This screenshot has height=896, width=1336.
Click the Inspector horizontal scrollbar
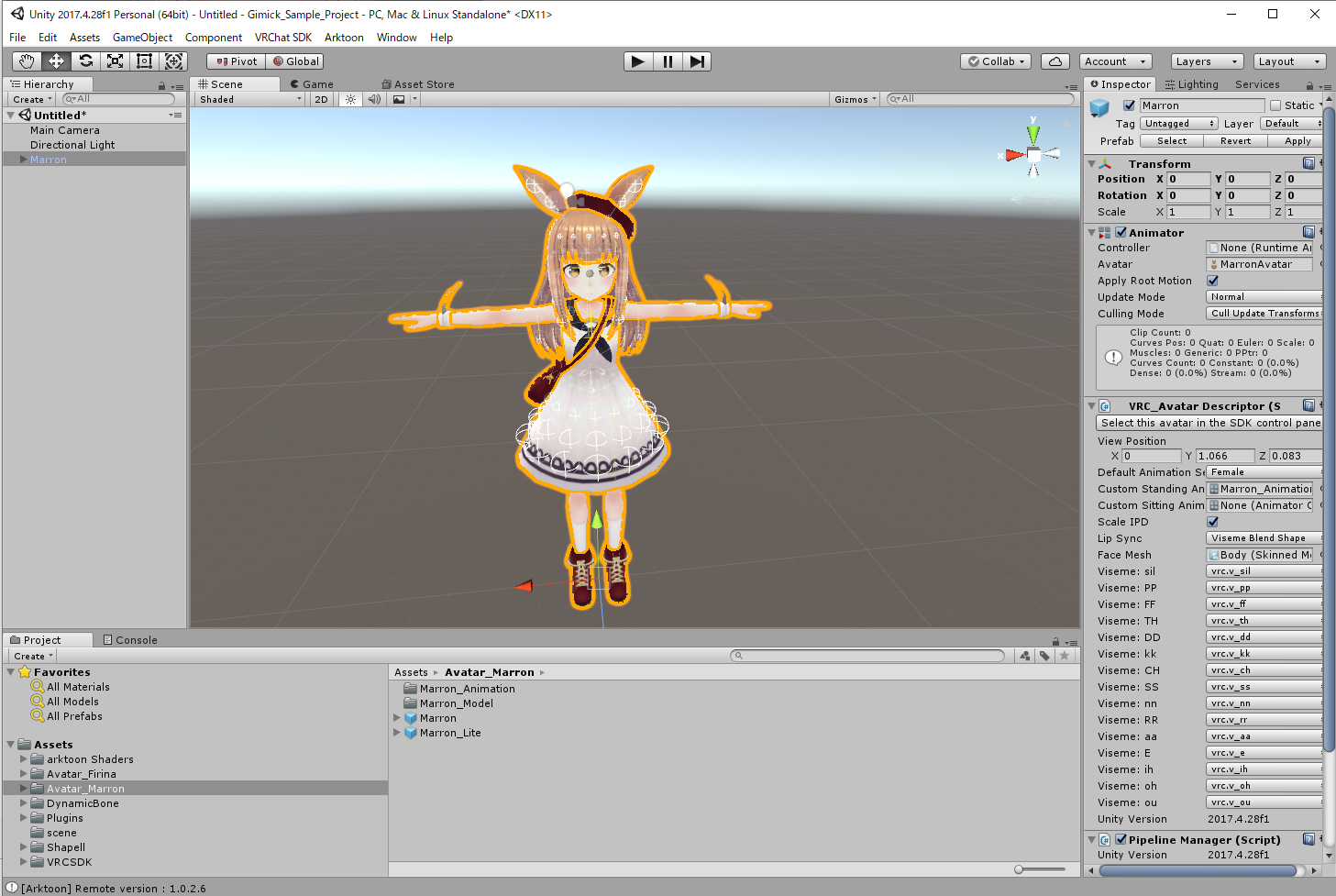[x=1197, y=870]
